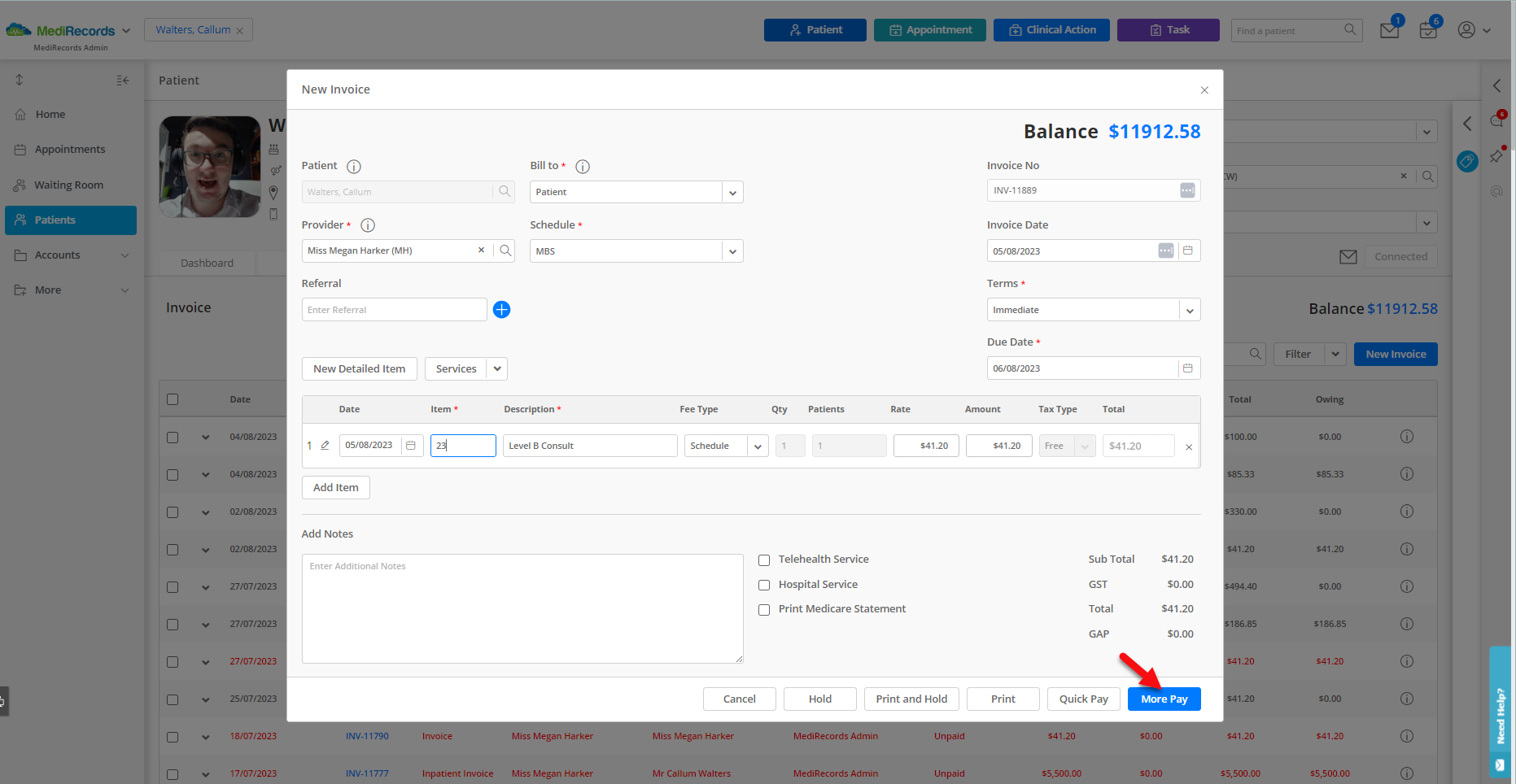The width and height of the screenshot is (1516, 784).
Task: Click the Quick Pay button
Action: [x=1083, y=699]
